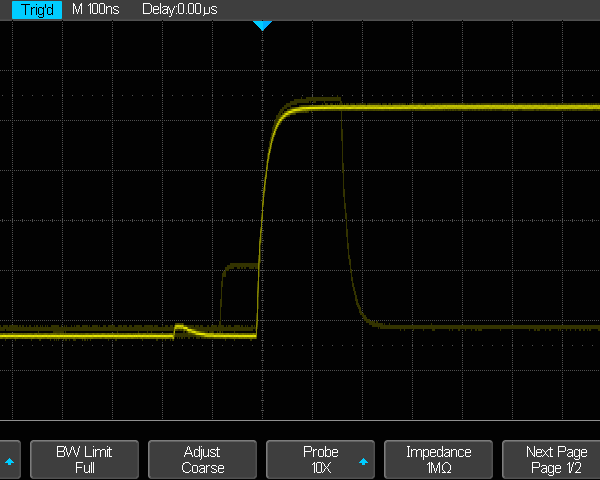Toggle the BW Limit Full setting

[84, 460]
